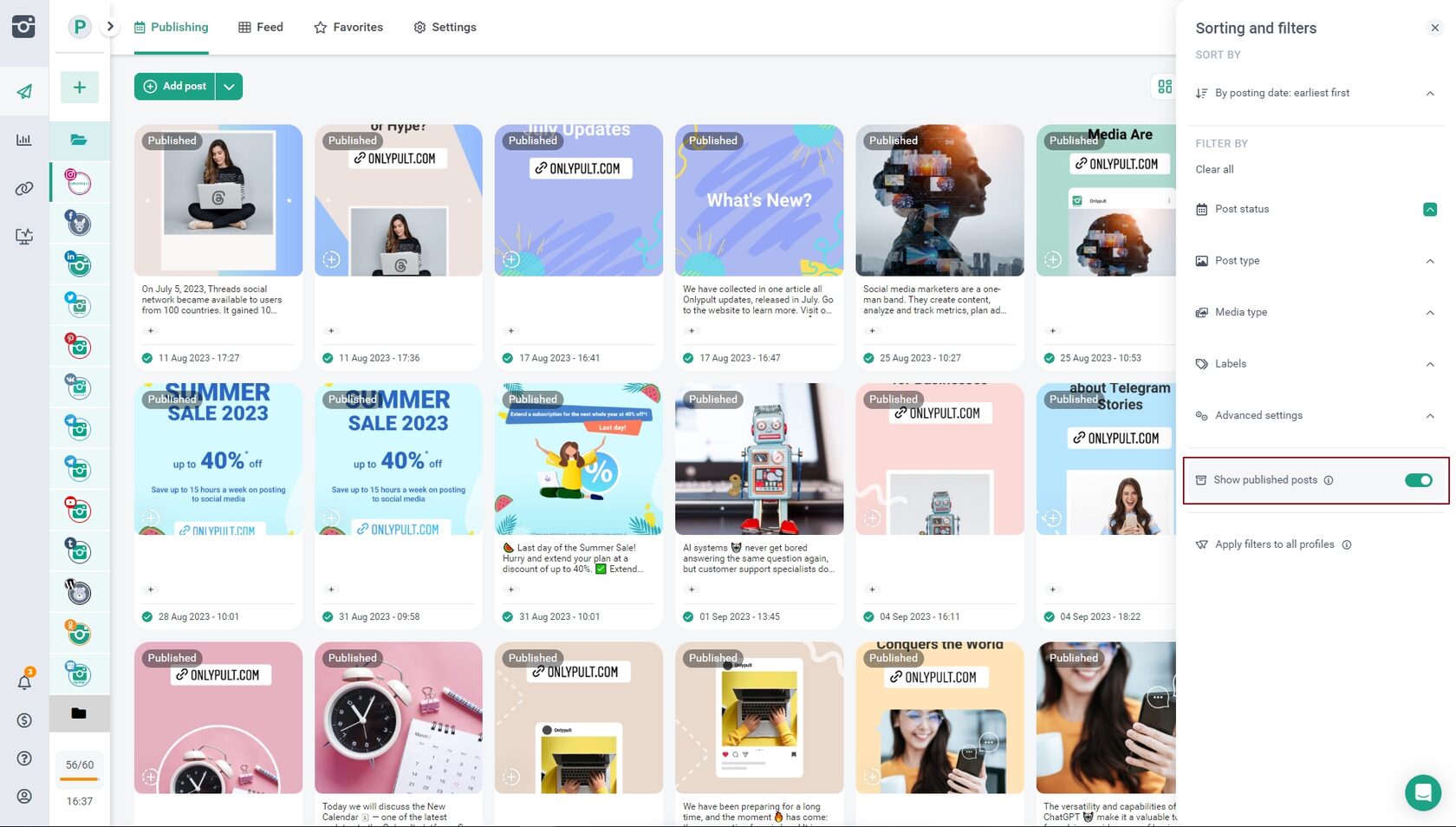This screenshot has width=1456, height=827.
Task: Select the Facebook profile account
Action: 79,224
